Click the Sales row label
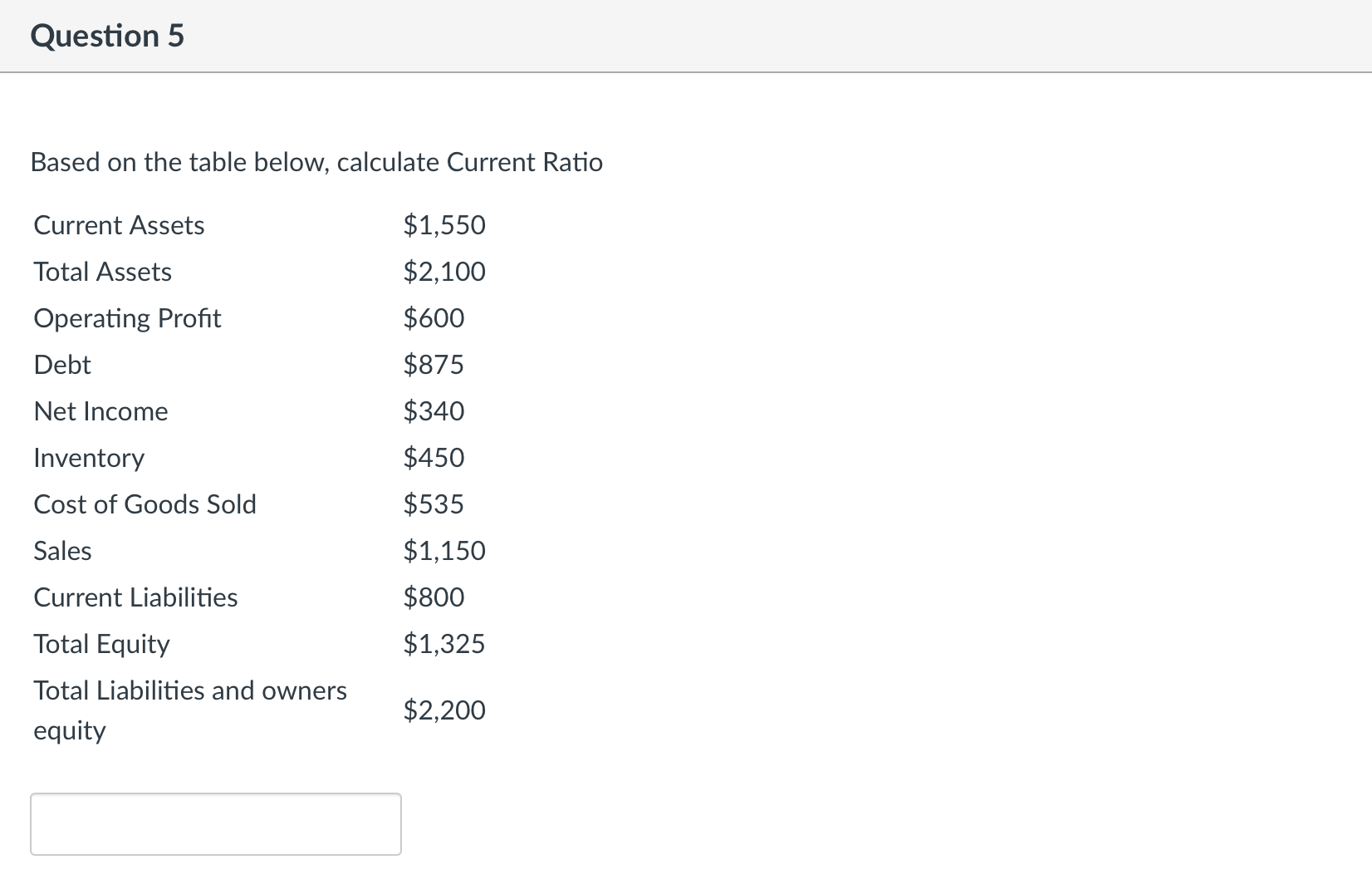Screen dimensions: 1372x894 [x=61, y=550]
